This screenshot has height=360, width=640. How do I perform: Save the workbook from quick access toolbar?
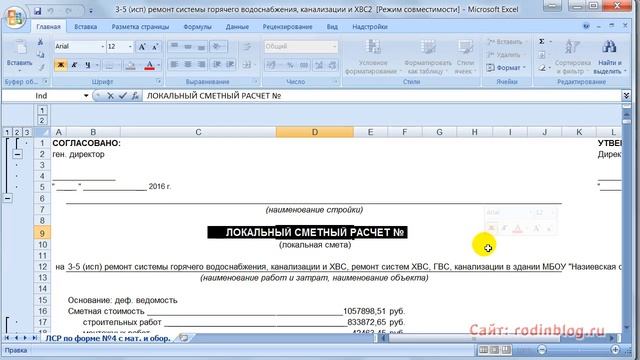coord(38,10)
